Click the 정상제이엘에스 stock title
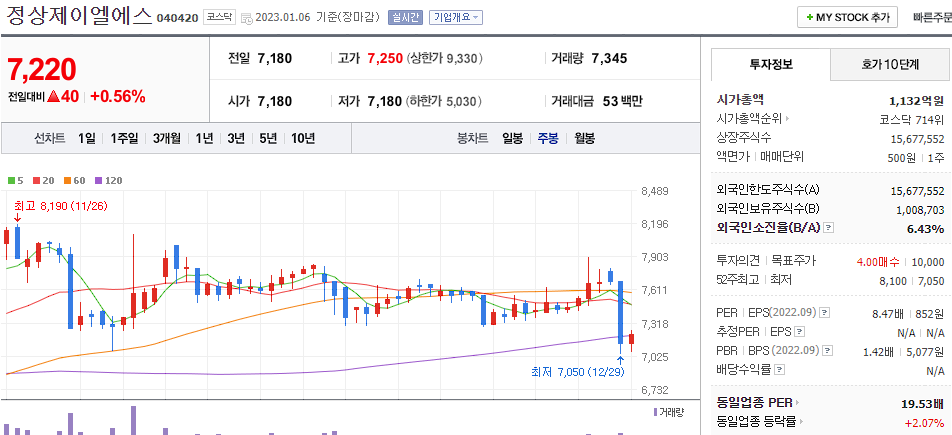The width and height of the screenshot is (952, 435). 78,16
